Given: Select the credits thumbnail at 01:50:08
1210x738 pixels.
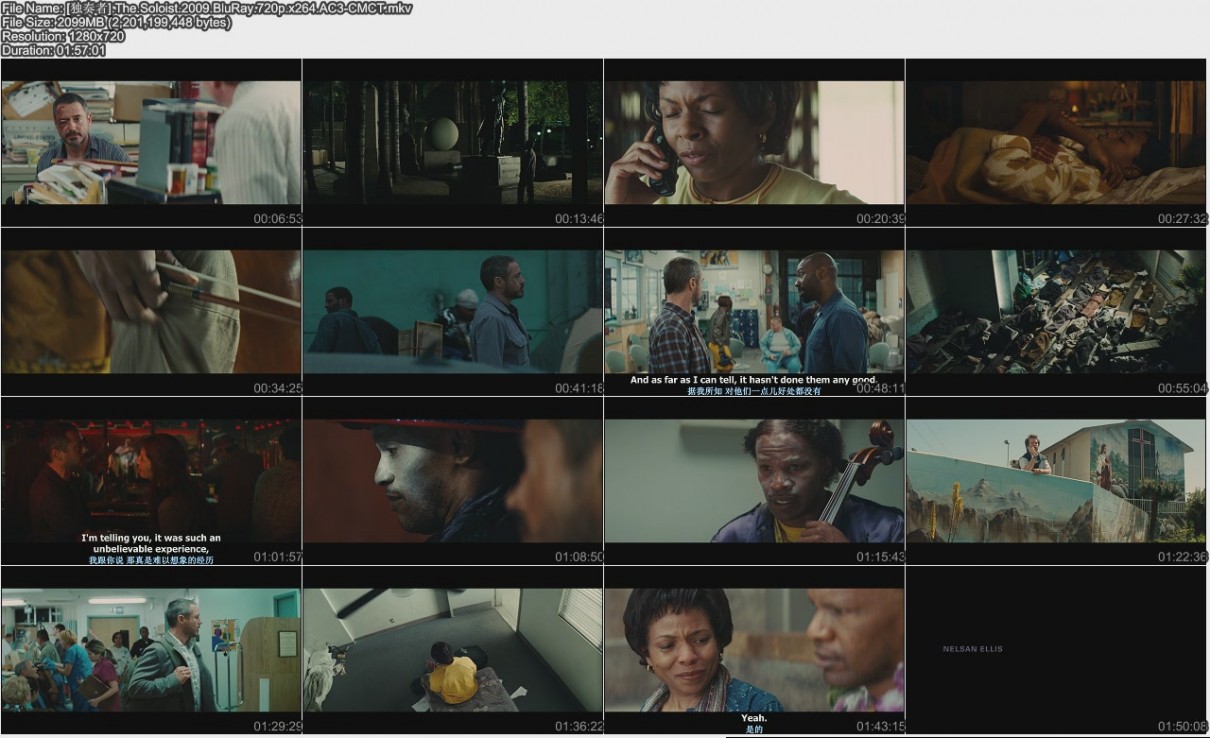Looking at the screenshot, I should coord(1057,650).
